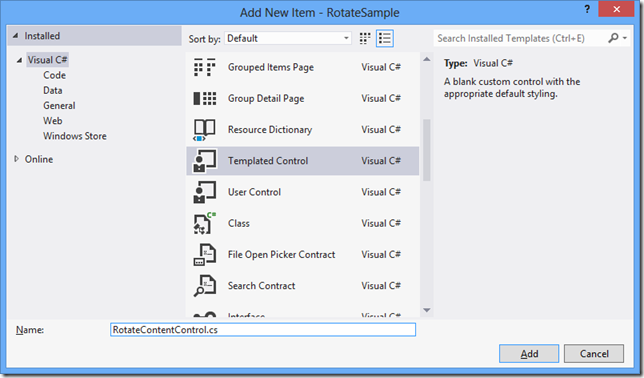Choose the Resource Dictionary template
Screen dimensions: 644x378
tap(303, 130)
